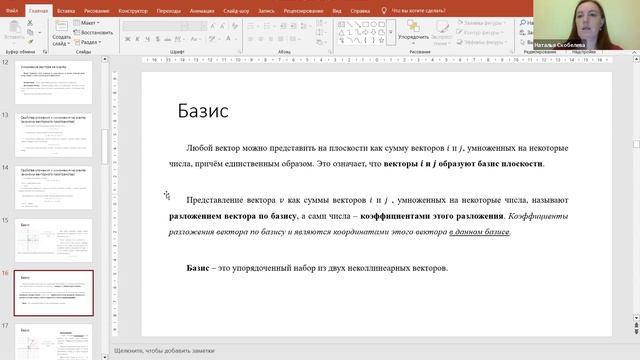Go to previous slide button on scrollbar
Viewport: 640px width, 360px height.
[x=636, y=324]
